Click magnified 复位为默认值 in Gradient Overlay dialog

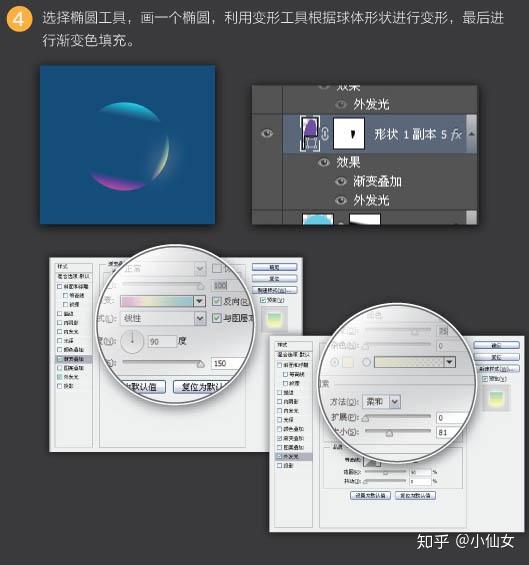click(205, 387)
